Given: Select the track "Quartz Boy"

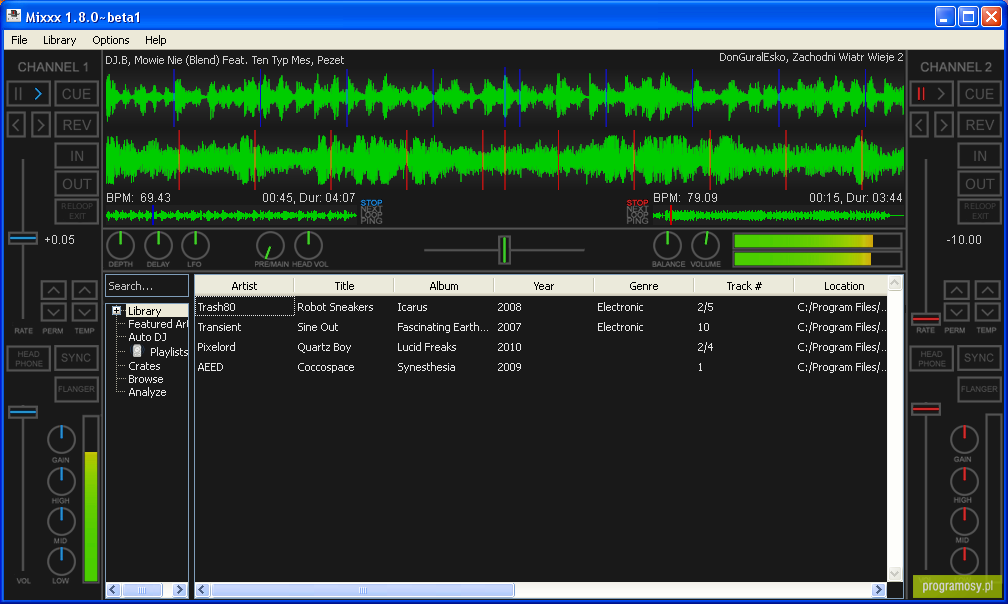Looking at the screenshot, I should (324, 347).
